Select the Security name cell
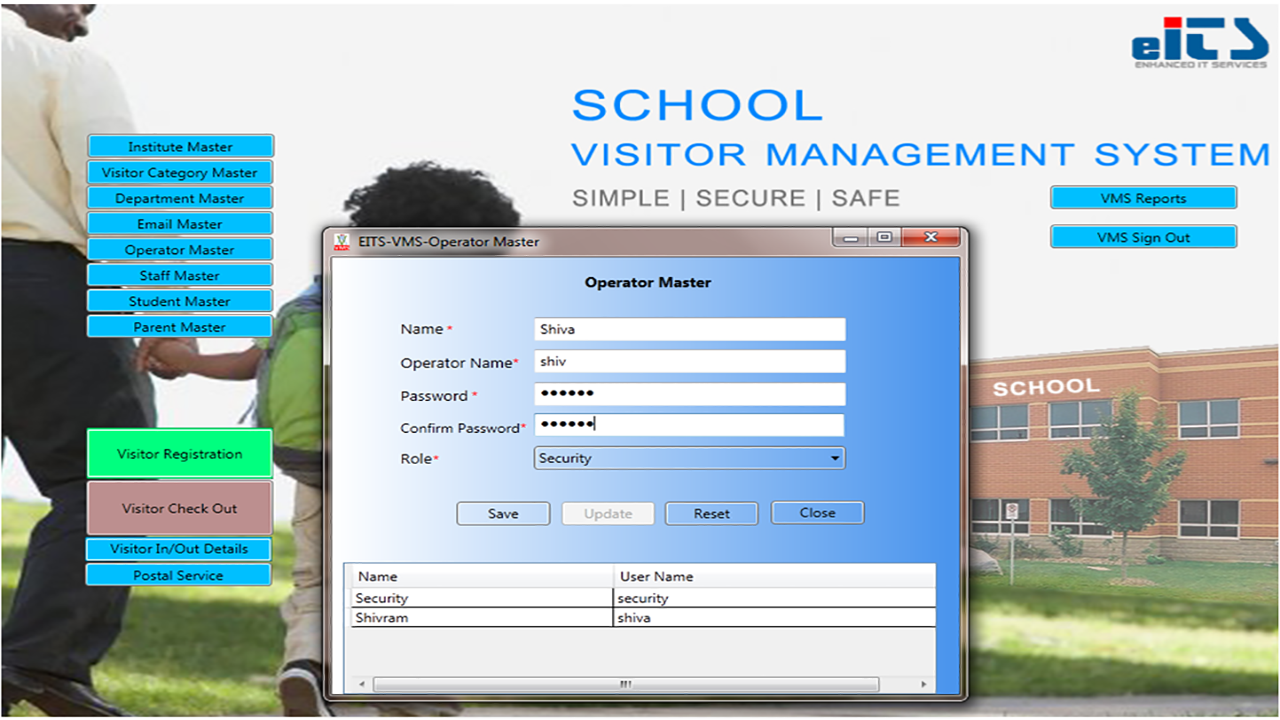 483,598
